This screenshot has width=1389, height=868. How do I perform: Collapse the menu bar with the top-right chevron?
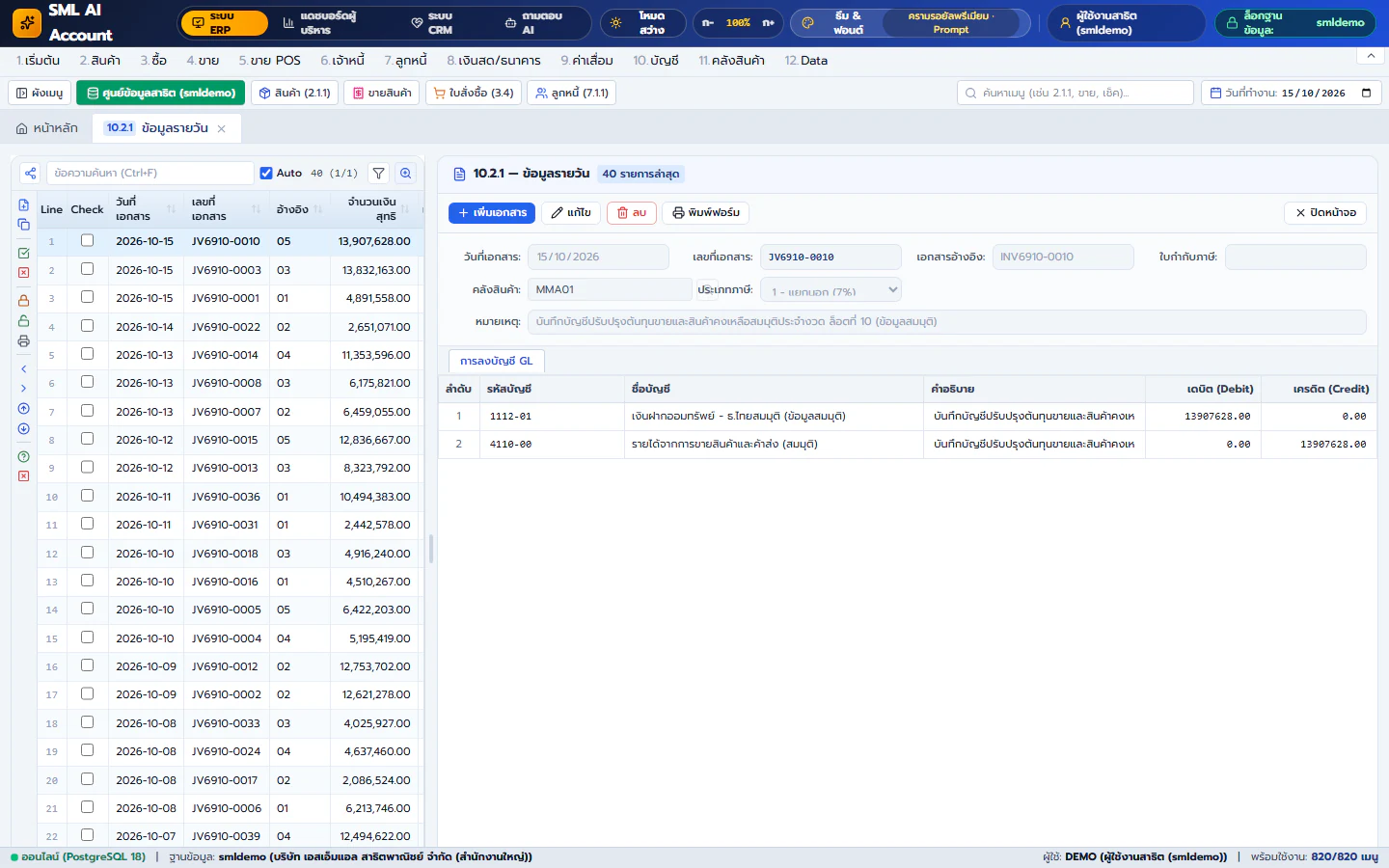pyautogui.click(x=1371, y=56)
